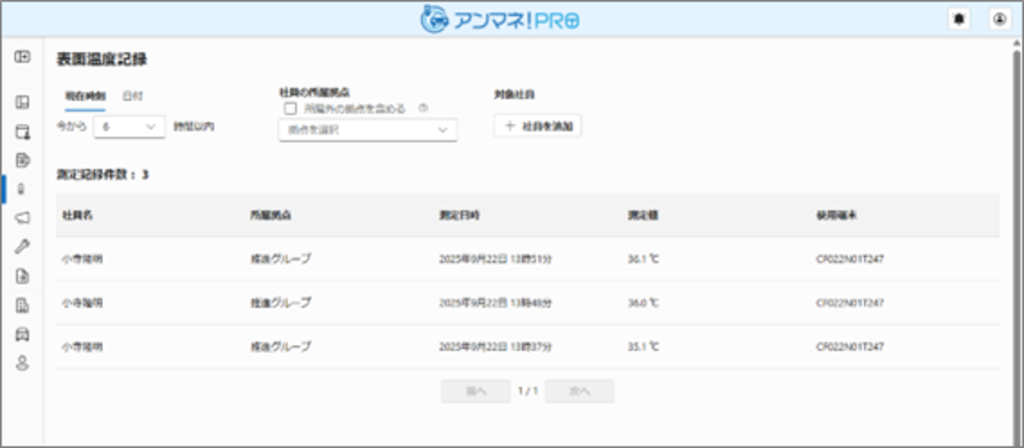Viewport: 1024px width, 448px height.
Task: Click the megaphone icon in the sidebar
Action: coord(22,218)
